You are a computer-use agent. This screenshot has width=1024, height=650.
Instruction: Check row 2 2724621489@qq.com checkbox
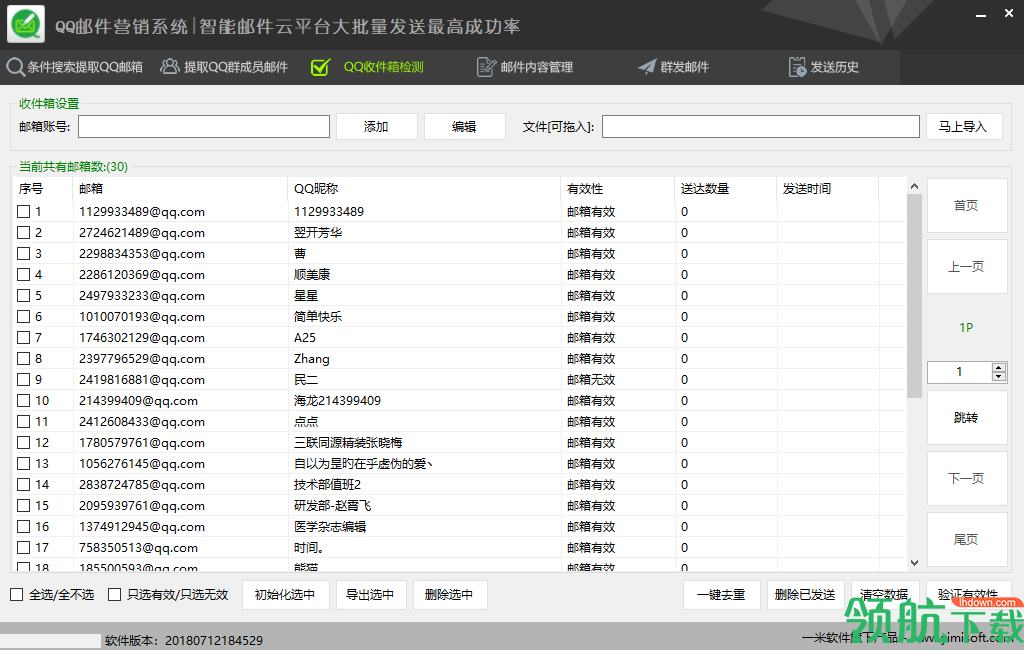coord(24,233)
